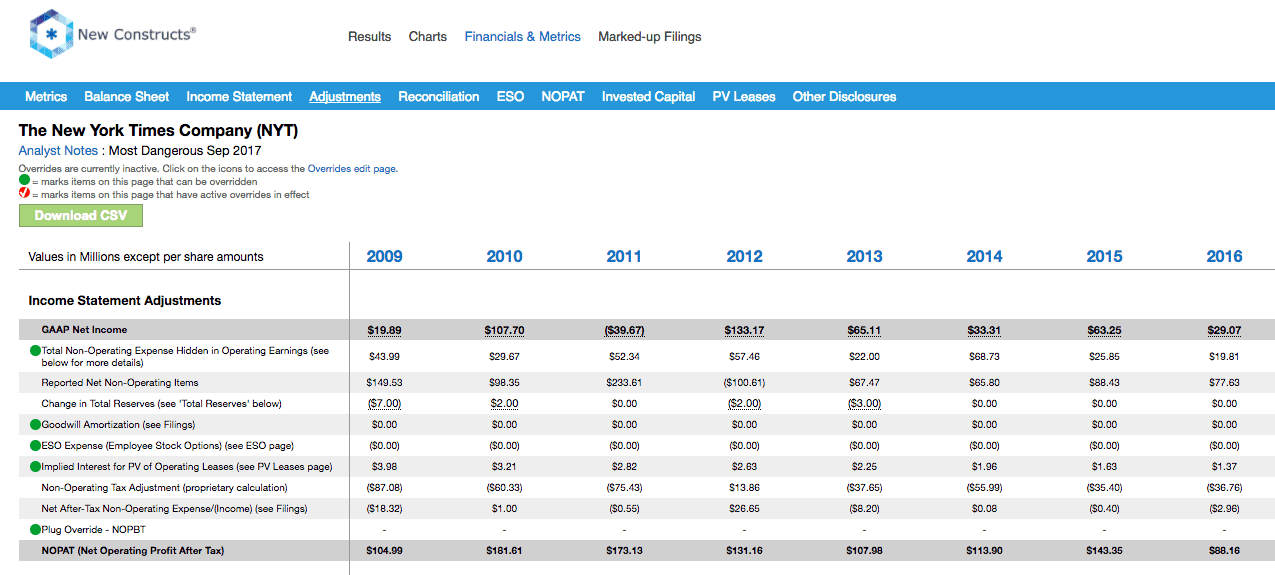Click the 2015 column header

tap(1105, 257)
